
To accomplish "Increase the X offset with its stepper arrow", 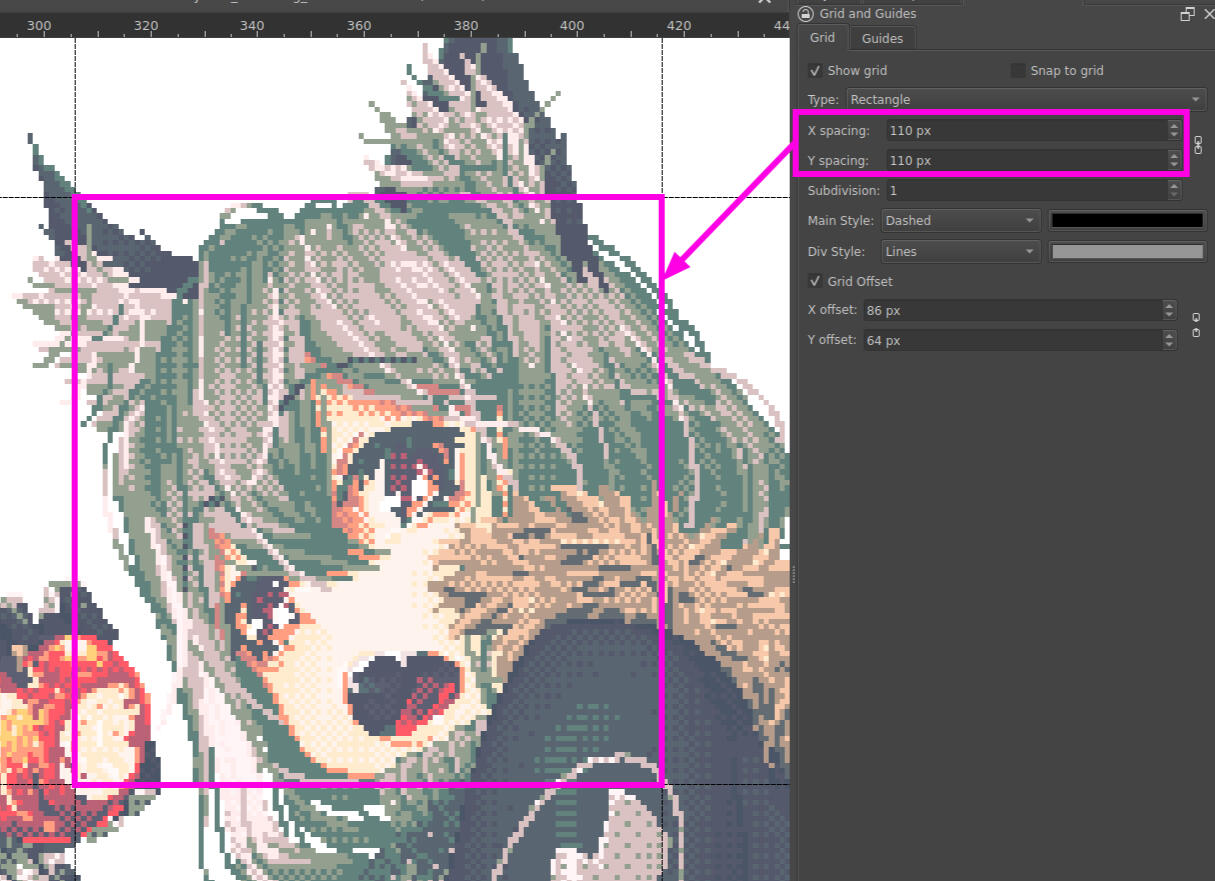I will pyautogui.click(x=1168, y=304).
